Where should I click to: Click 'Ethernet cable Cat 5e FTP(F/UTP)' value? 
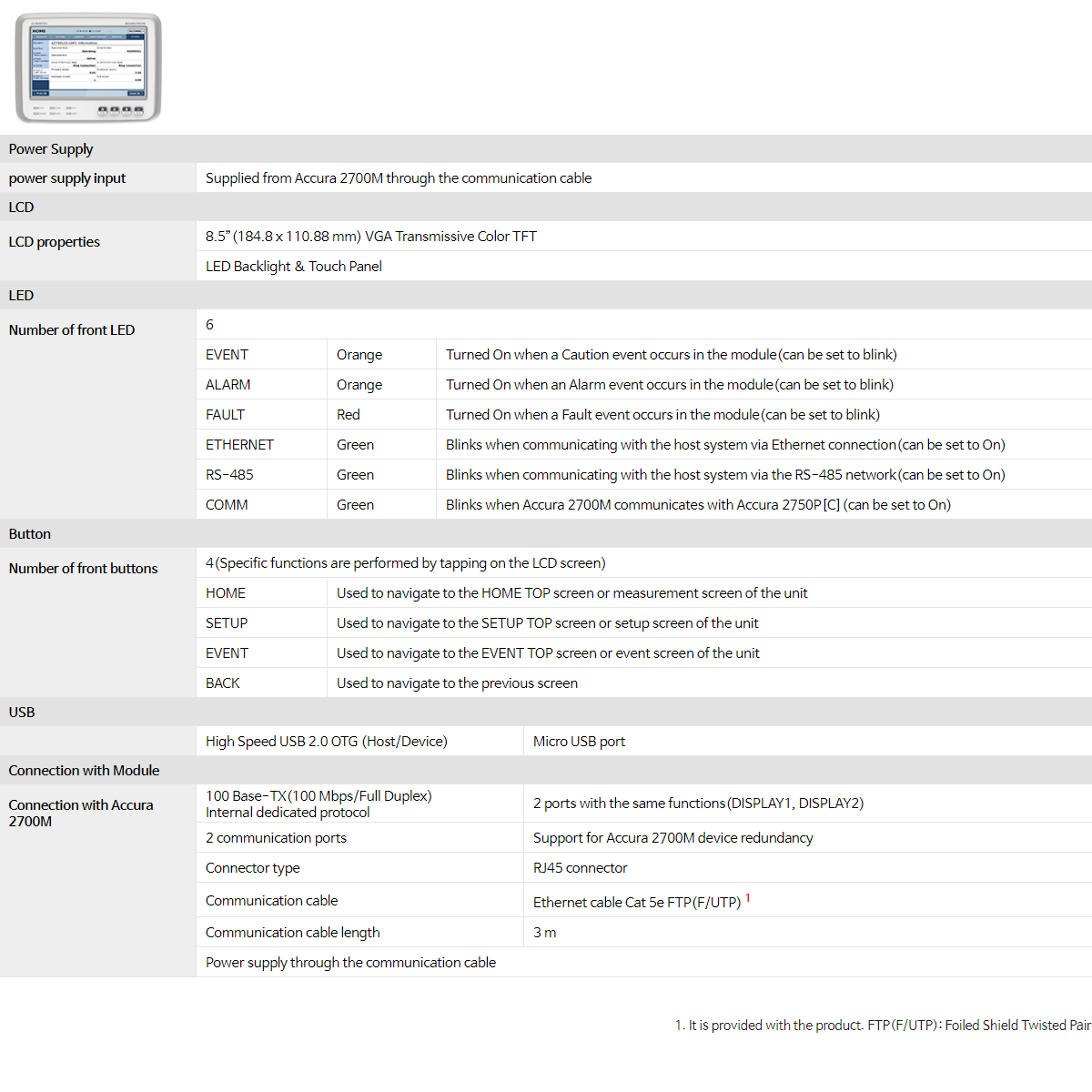(x=637, y=903)
